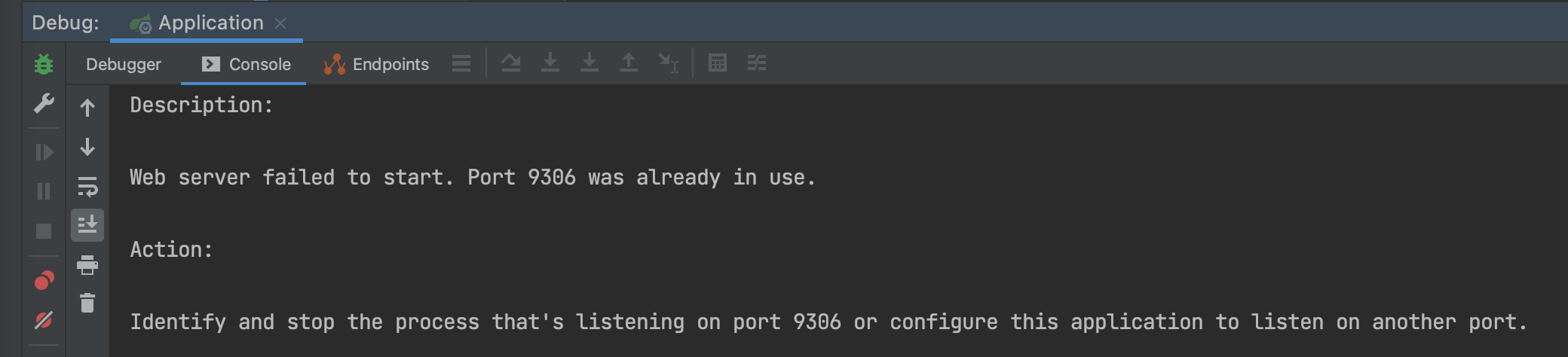Click the Application run configuration tab
Screen dimensions: 1568x357
point(198,23)
